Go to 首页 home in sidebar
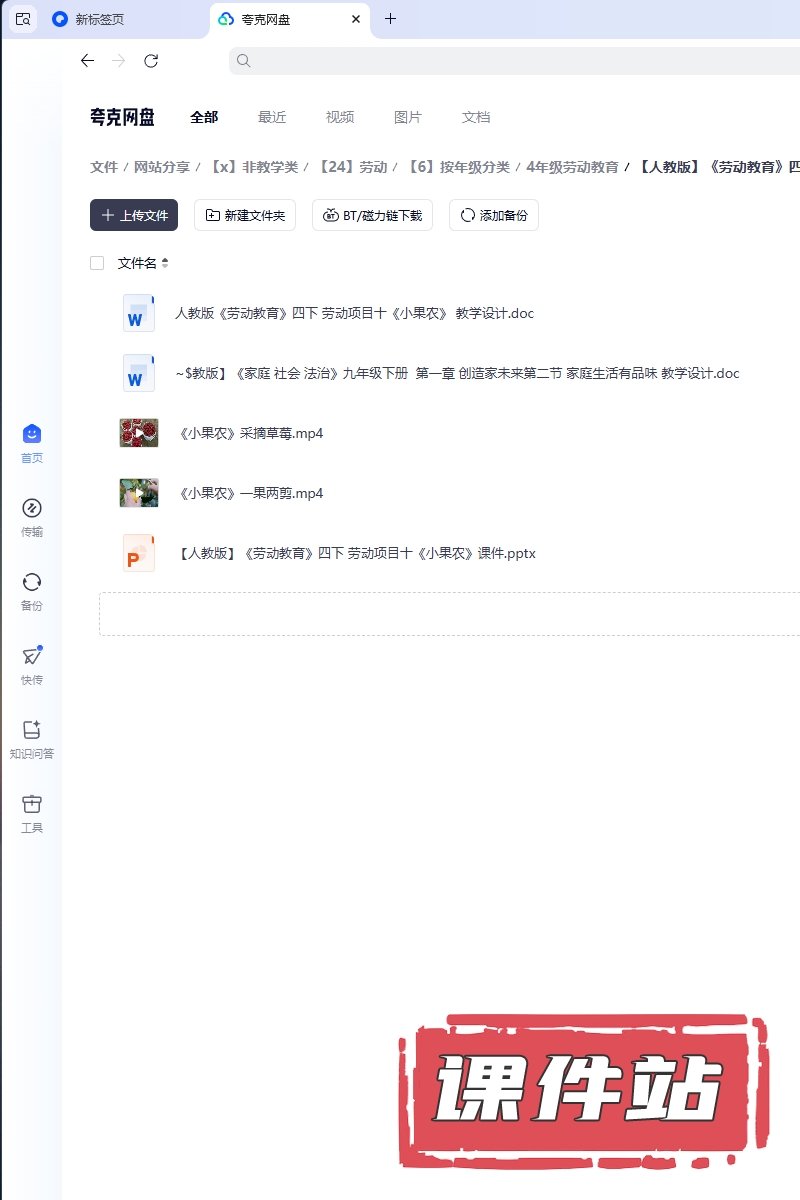The width and height of the screenshot is (800, 1200). [32, 434]
